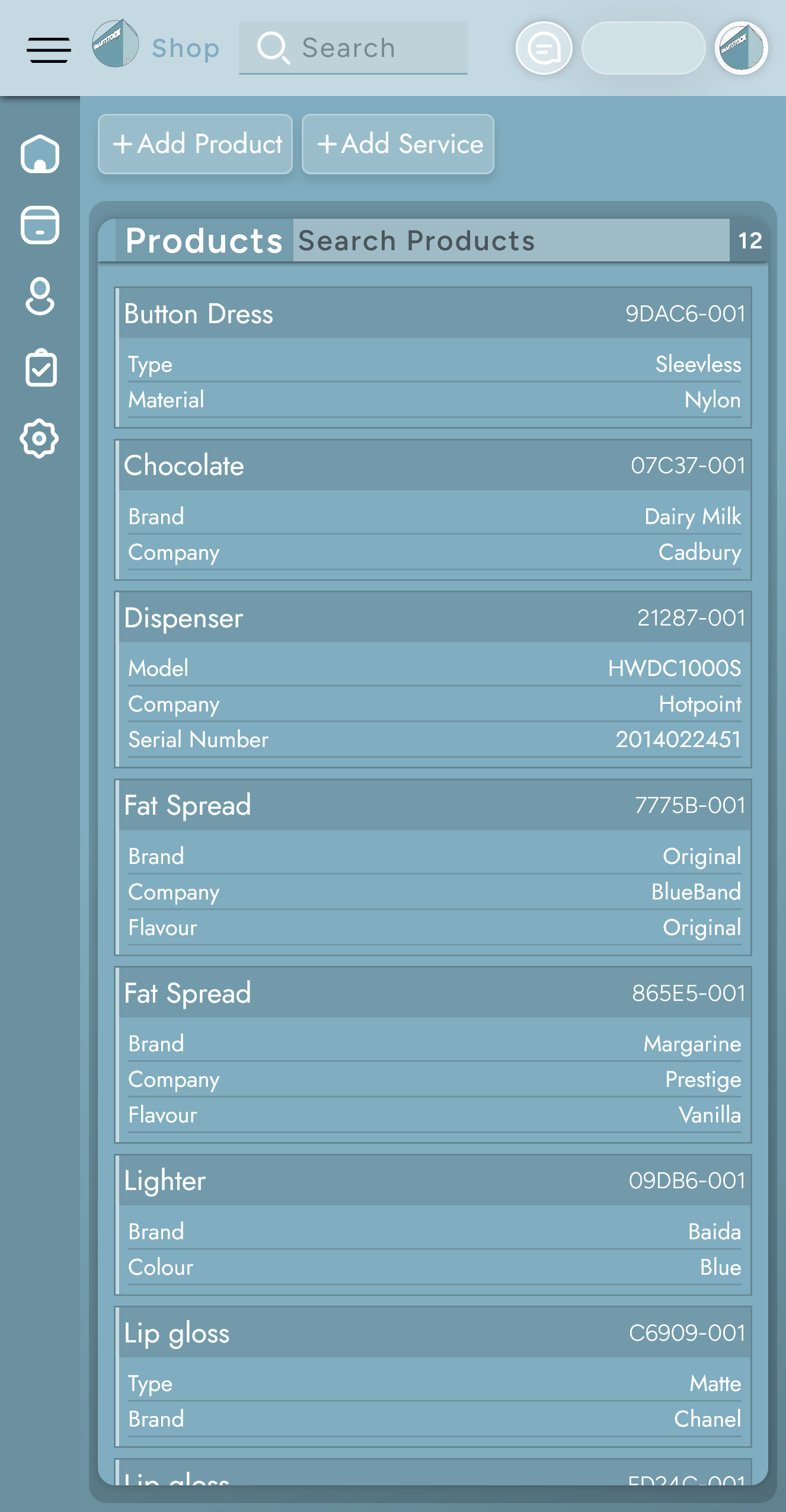Open the Lighter product entry
Image resolution: width=786 pixels, height=1512 pixels.
click(x=433, y=1181)
